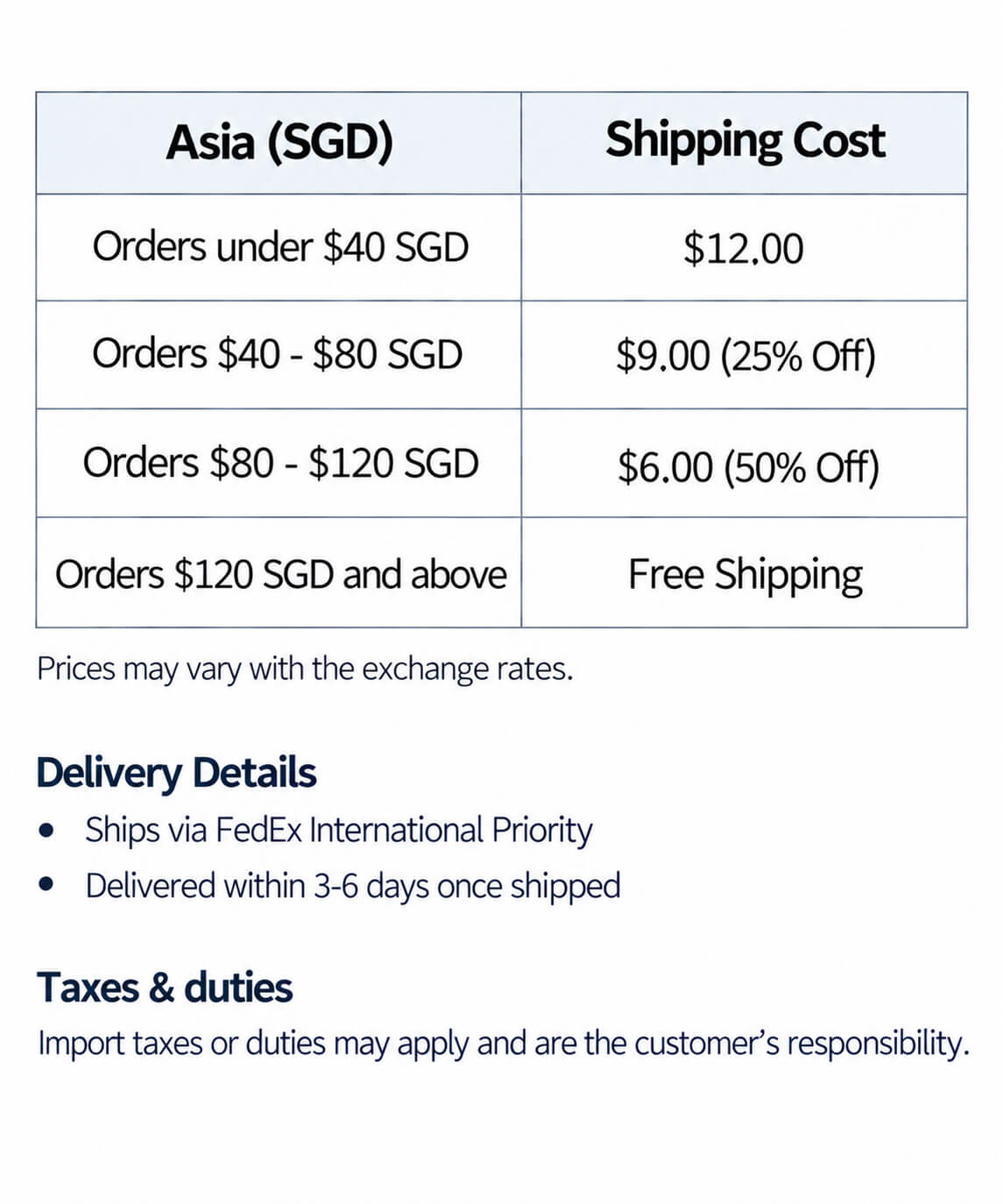The height and width of the screenshot is (1204, 1003).
Task: Select Orders $120 SGD and above cell
Action: coord(279,572)
